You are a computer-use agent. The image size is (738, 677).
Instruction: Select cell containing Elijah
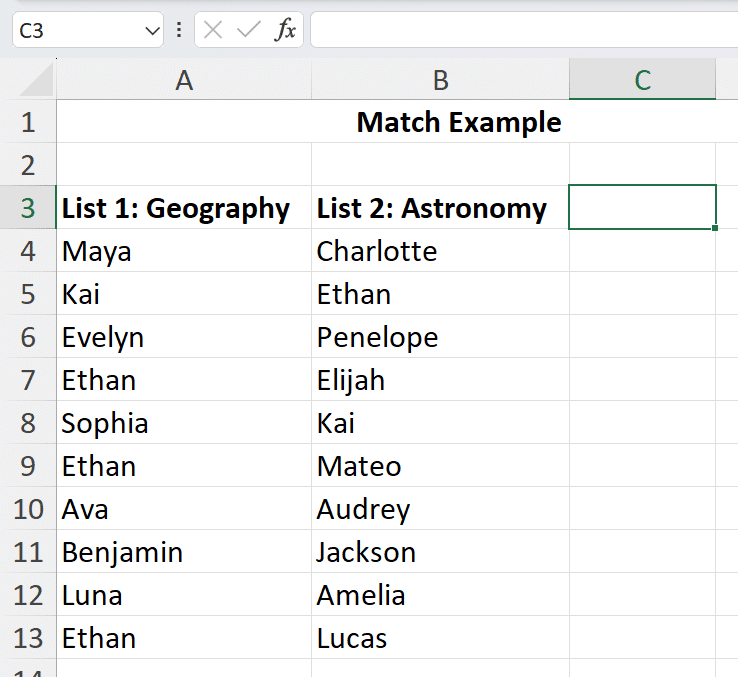pos(440,379)
